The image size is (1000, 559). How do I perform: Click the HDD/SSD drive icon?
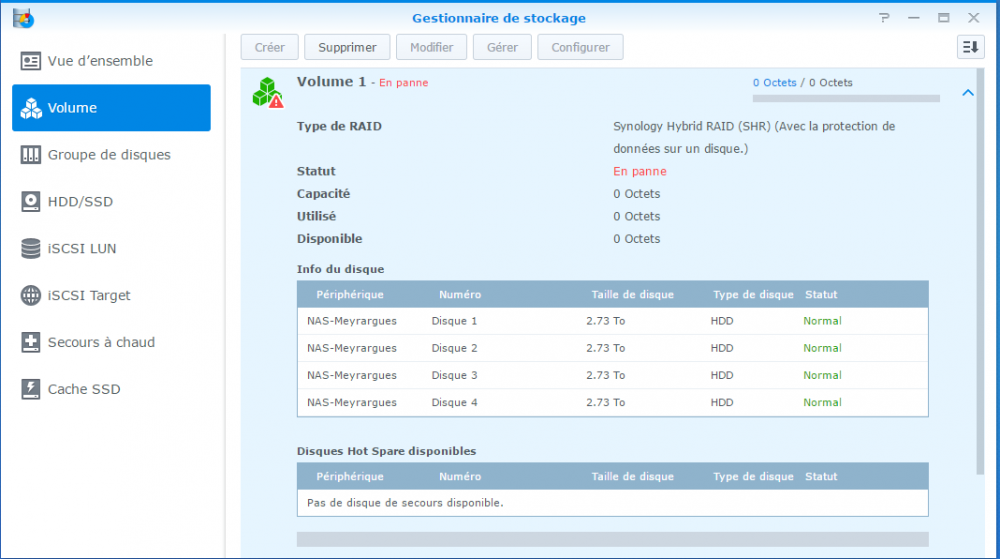(31, 202)
